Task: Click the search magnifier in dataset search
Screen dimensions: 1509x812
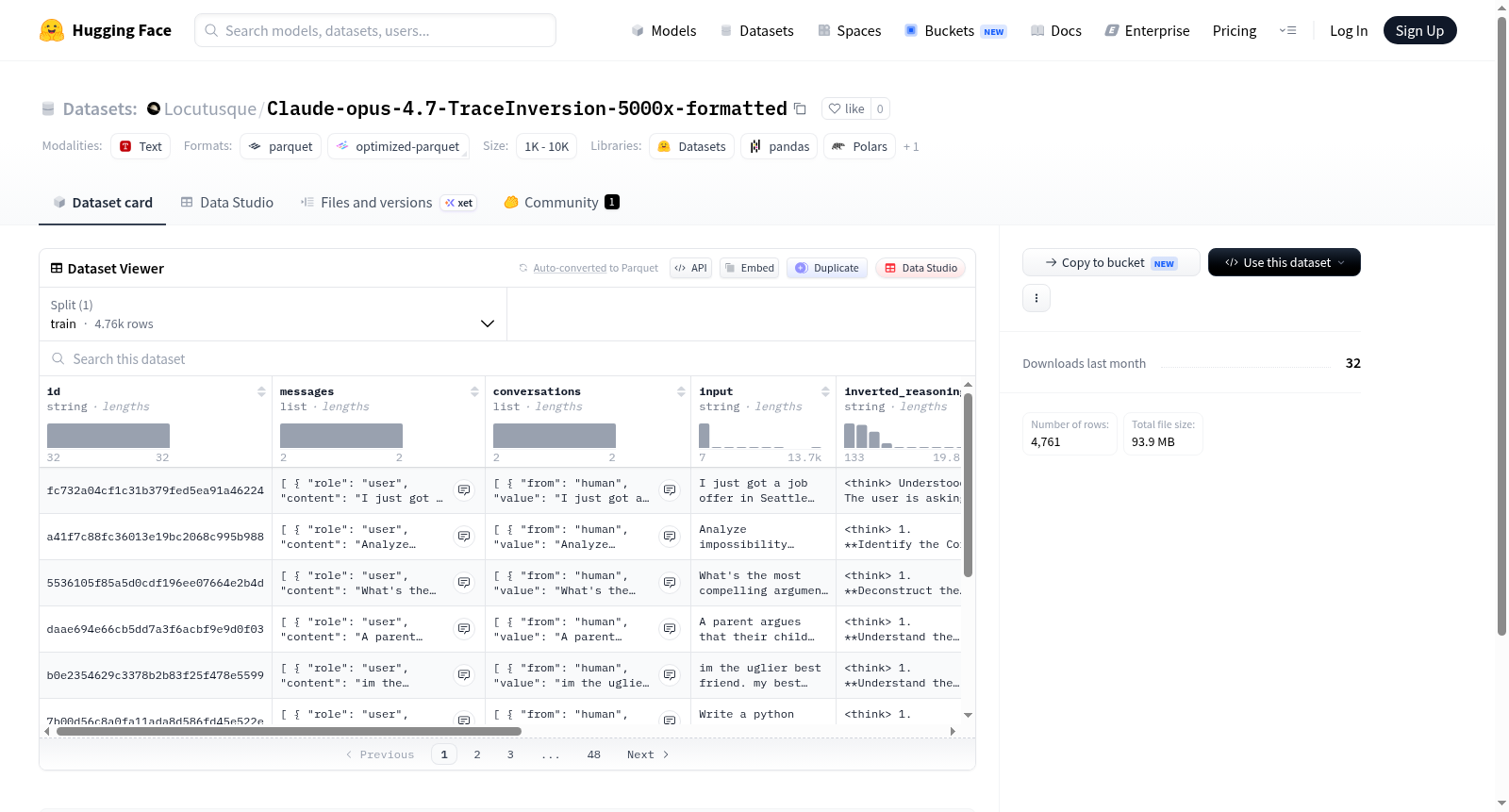Action: (x=58, y=359)
